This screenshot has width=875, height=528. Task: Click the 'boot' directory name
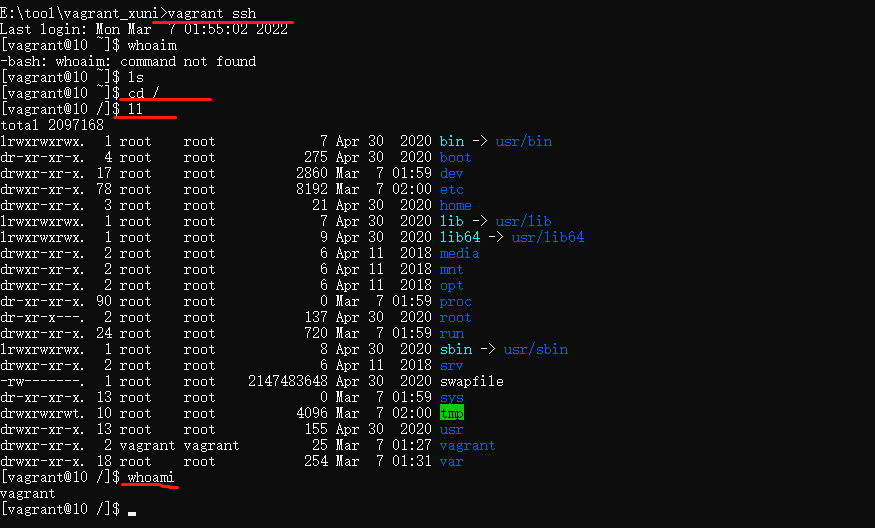click(455, 157)
